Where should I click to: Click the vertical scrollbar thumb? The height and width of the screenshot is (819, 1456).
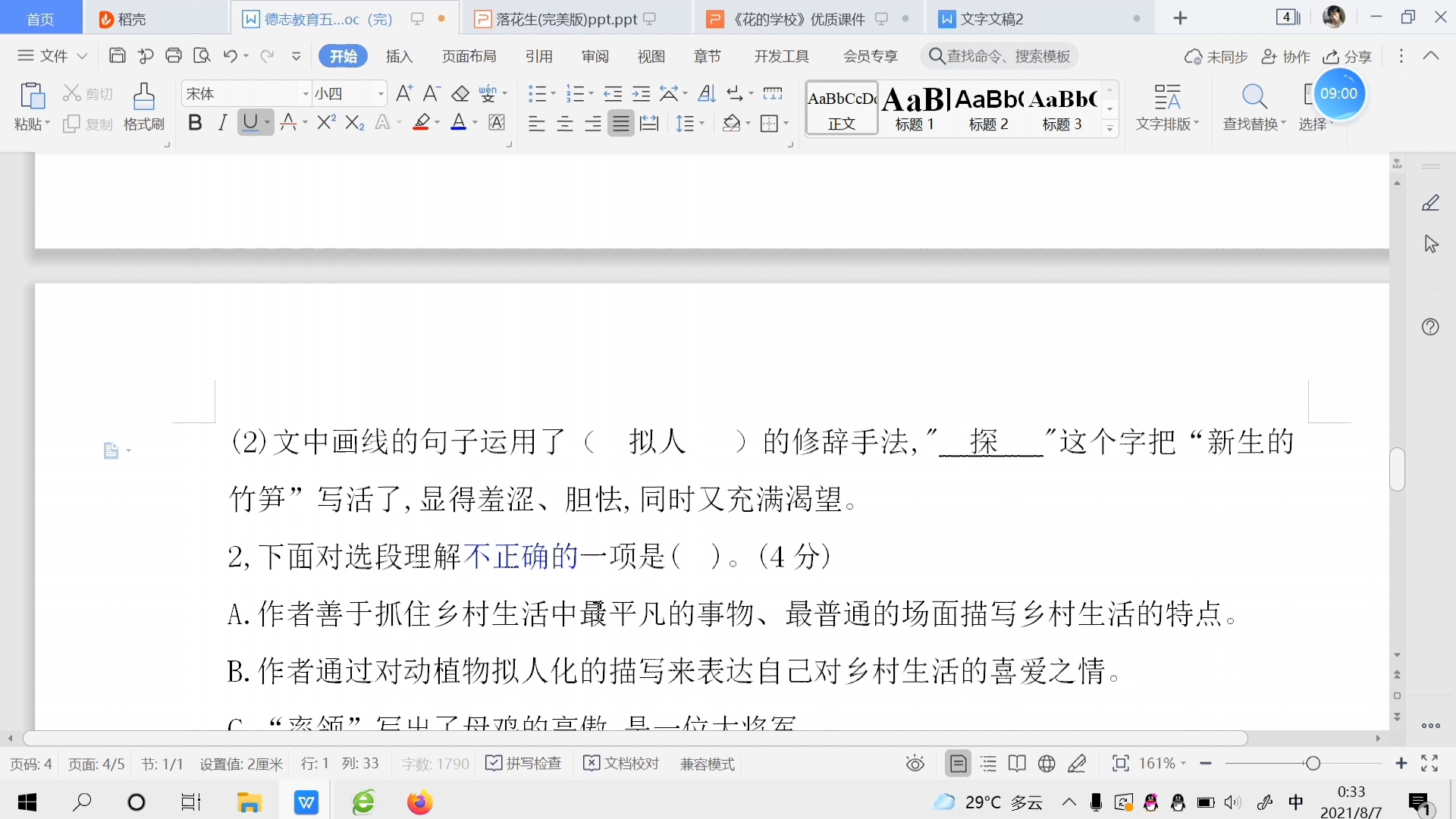pos(1397,469)
